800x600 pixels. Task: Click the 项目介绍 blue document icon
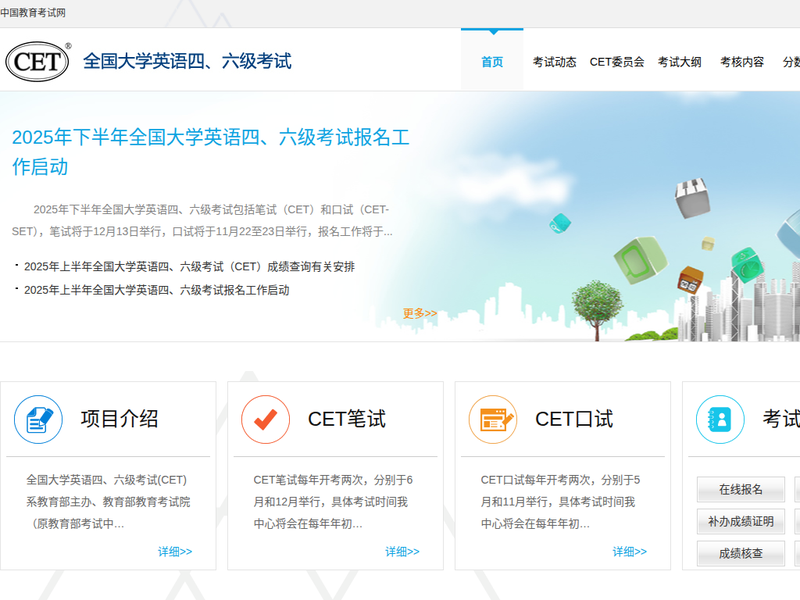[38, 419]
